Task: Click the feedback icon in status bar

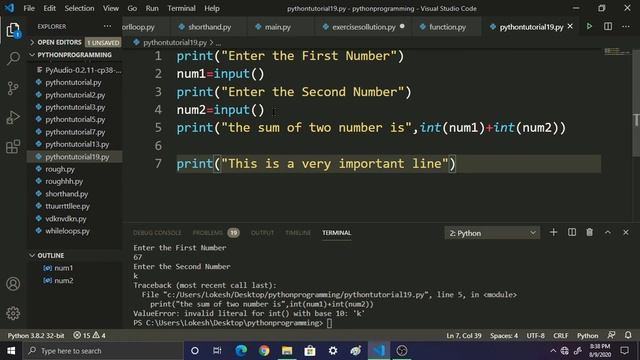Action: [611, 335]
